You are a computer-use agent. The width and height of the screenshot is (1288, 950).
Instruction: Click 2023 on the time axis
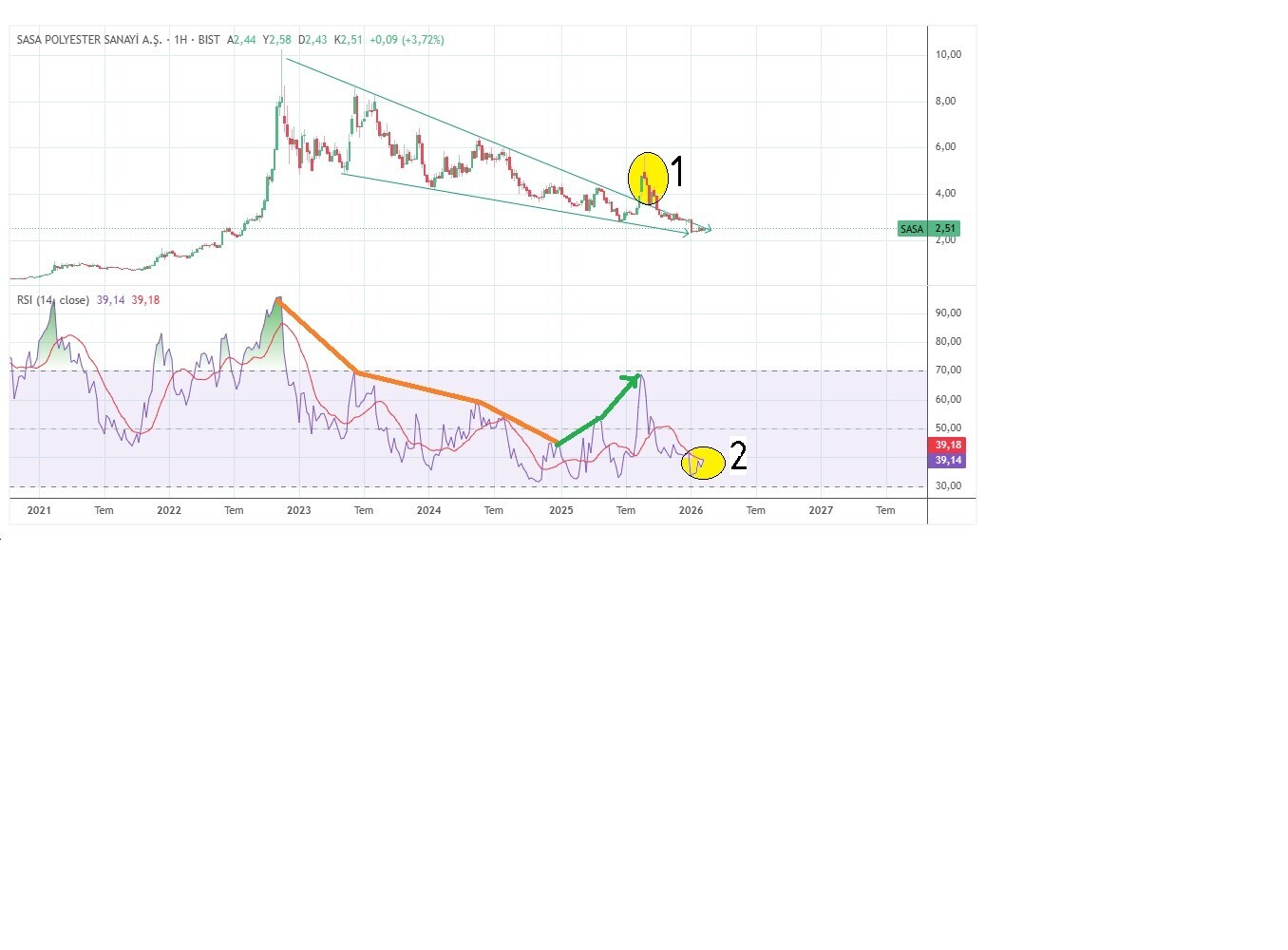click(298, 510)
